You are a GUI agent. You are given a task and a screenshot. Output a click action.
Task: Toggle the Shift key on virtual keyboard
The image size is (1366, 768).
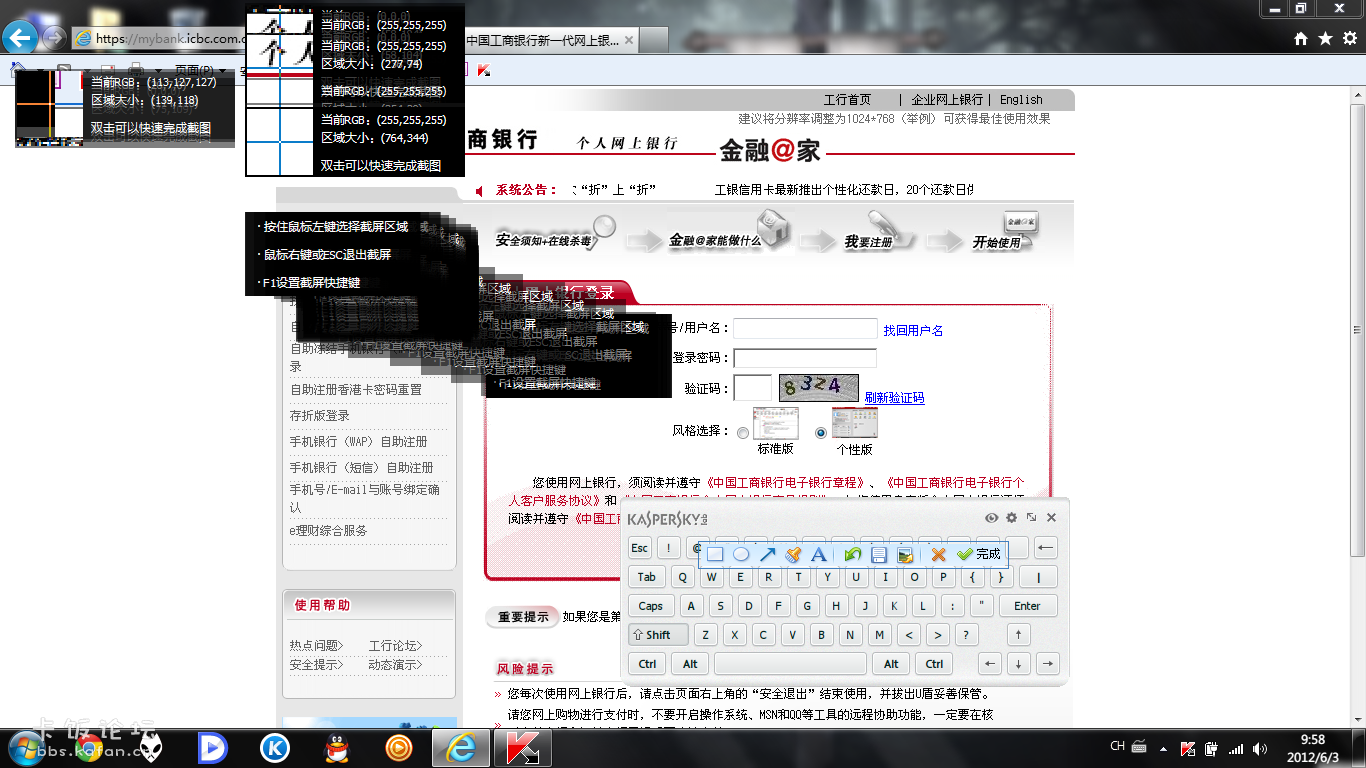pyautogui.click(x=658, y=635)
